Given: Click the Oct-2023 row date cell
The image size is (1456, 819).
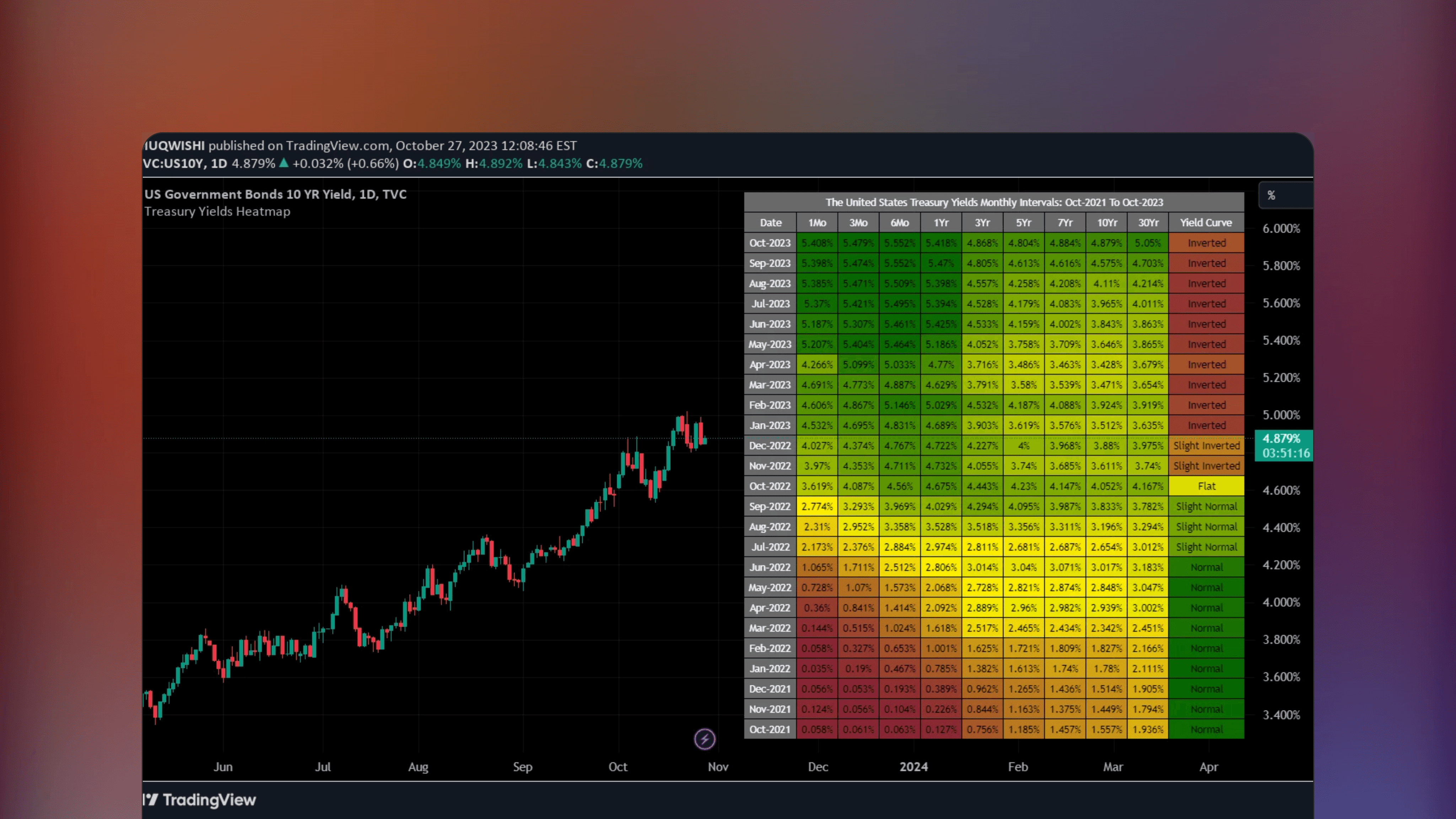Looking at the screenshot, I should click(x=770, y=243).
